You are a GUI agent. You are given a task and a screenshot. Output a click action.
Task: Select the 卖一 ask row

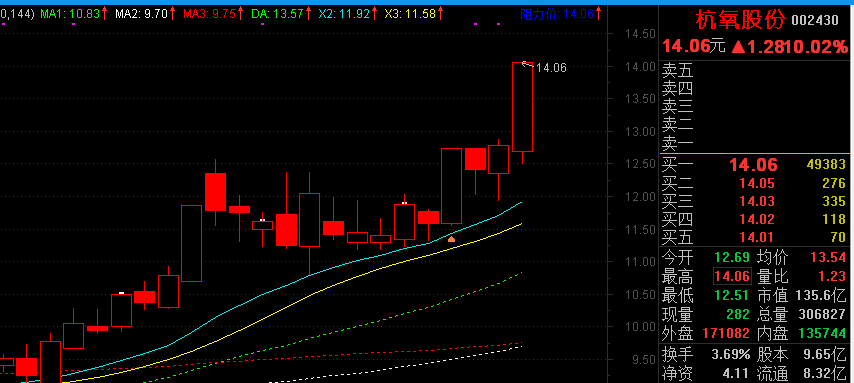pyautogui.click(x=754, y=144)
